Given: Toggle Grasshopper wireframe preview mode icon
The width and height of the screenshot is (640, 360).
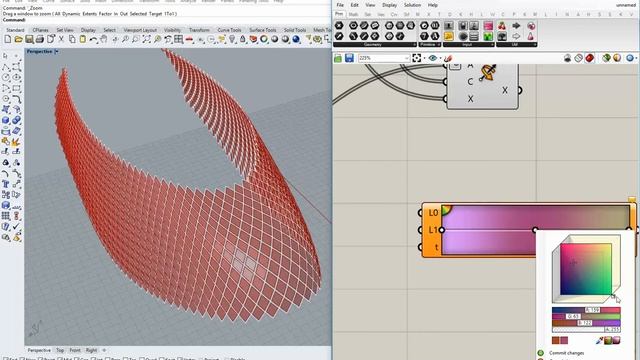Looking at the screenshot, I should tap(578, 58).
